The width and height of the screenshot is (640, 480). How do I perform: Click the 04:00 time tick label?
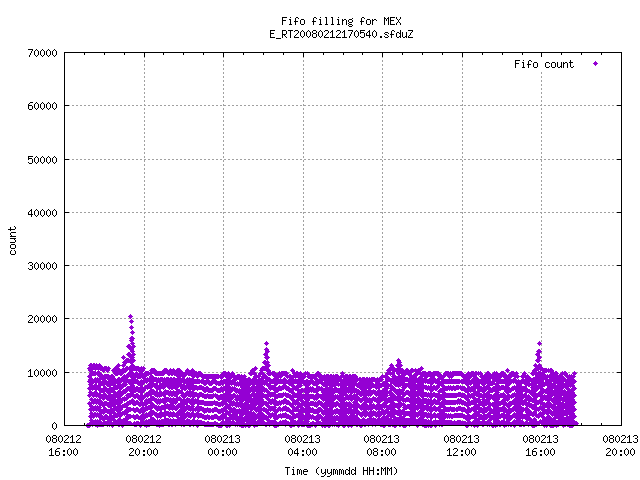(302, 452)
